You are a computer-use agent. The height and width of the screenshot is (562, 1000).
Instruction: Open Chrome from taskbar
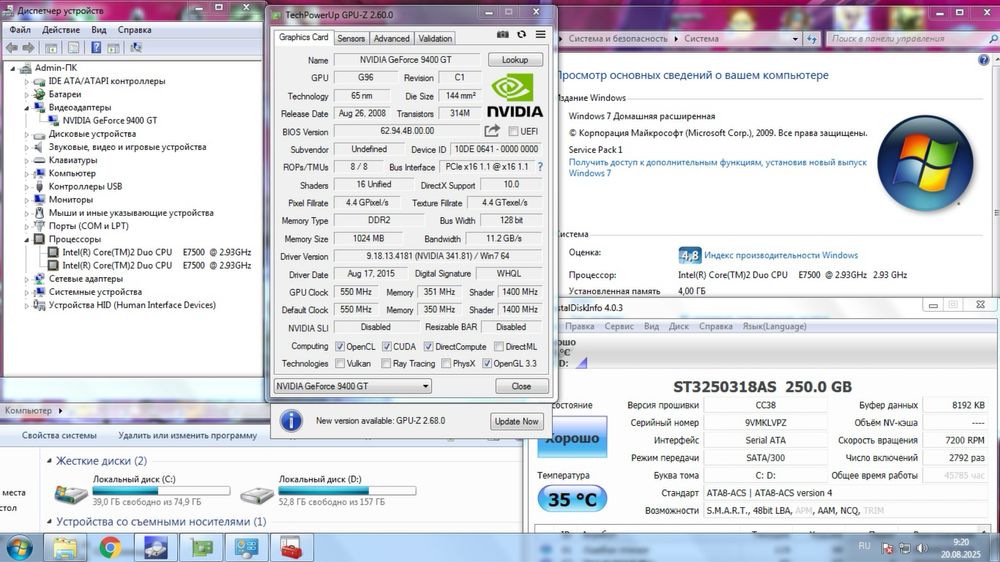coord(110,547)
